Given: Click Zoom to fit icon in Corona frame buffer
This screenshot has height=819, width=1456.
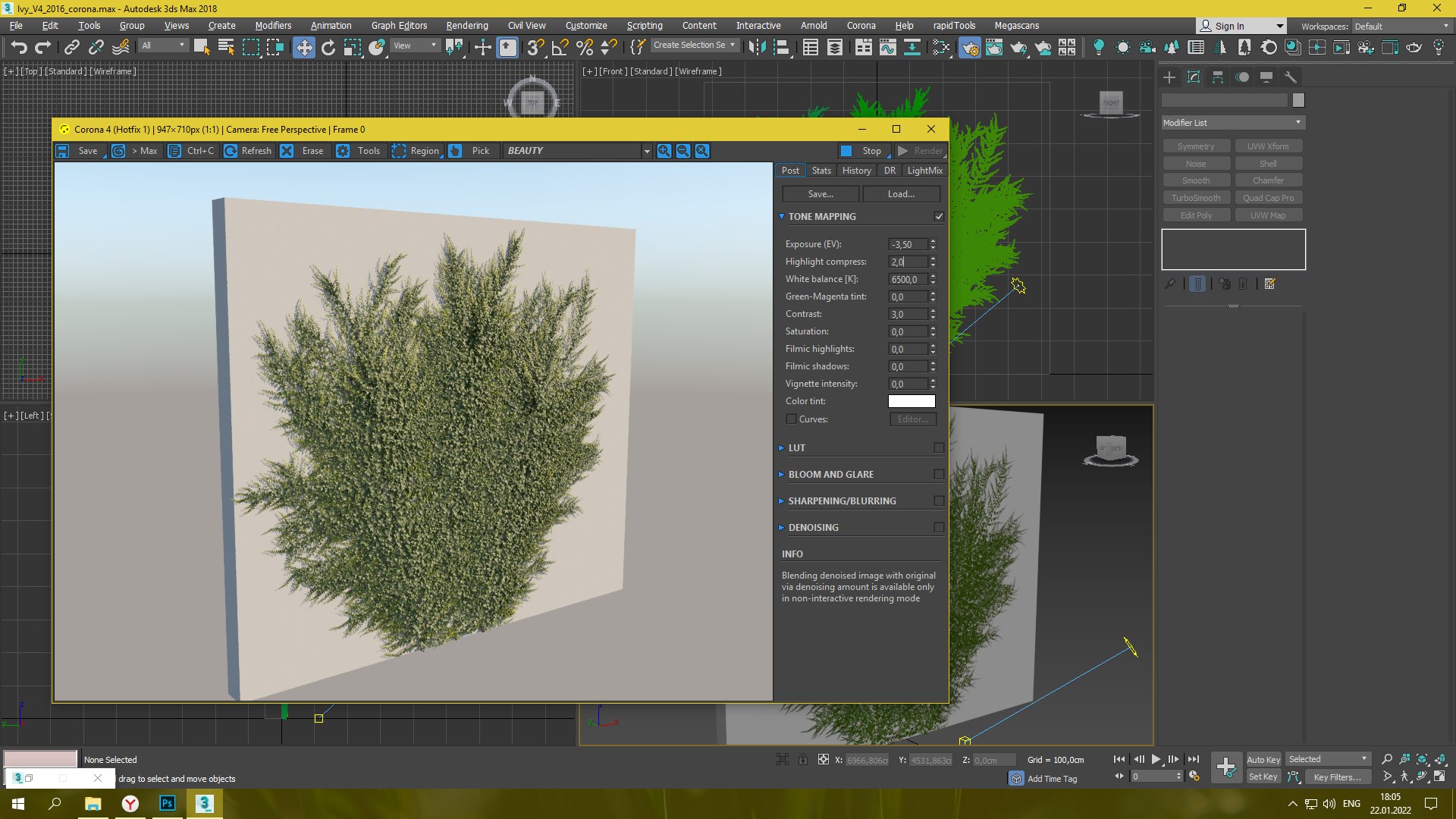Looking at the screenshot, I should (x=702, y=151).
